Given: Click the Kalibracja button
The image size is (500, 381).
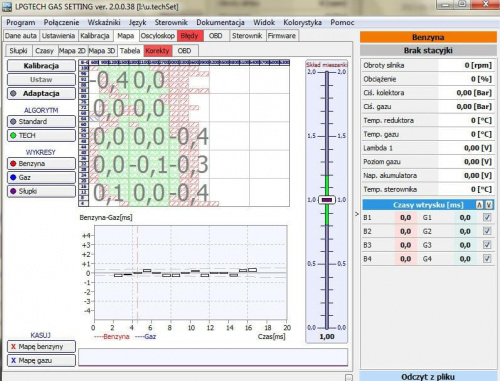Looking at the screenshot, I should pyautogui.click(x=41, y=66).
